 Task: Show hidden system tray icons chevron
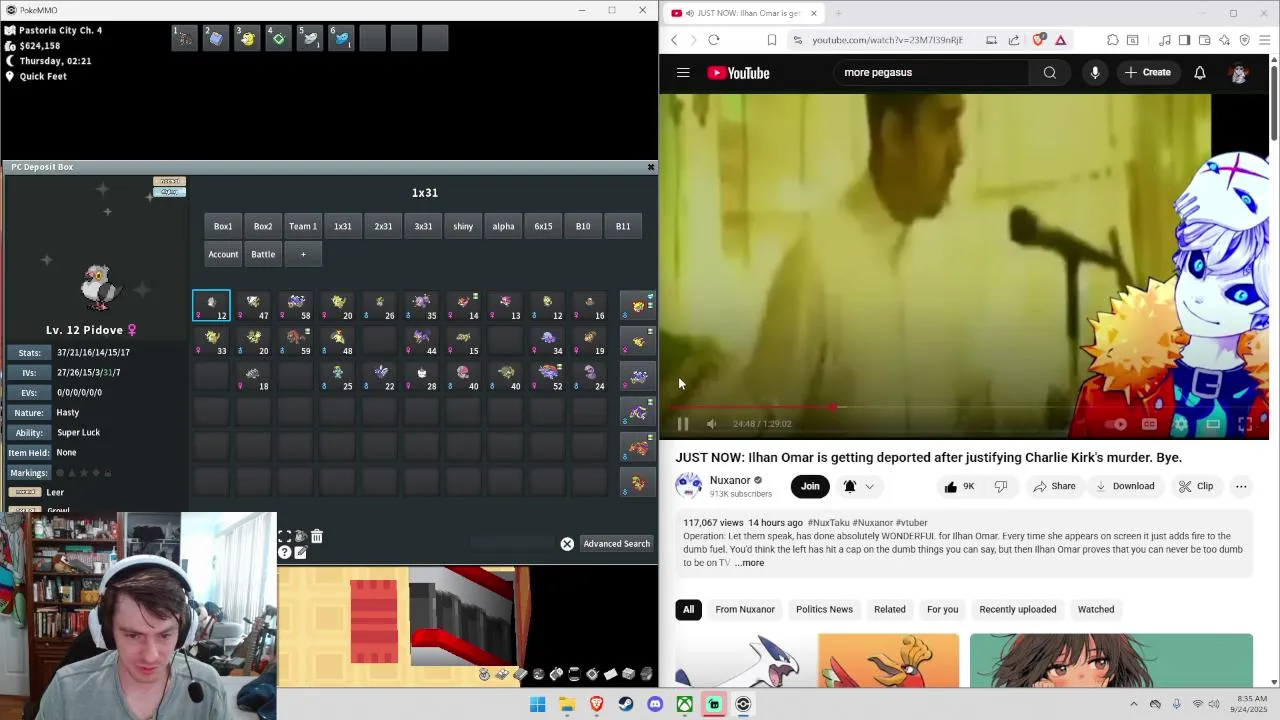[x=1134, y=704]
